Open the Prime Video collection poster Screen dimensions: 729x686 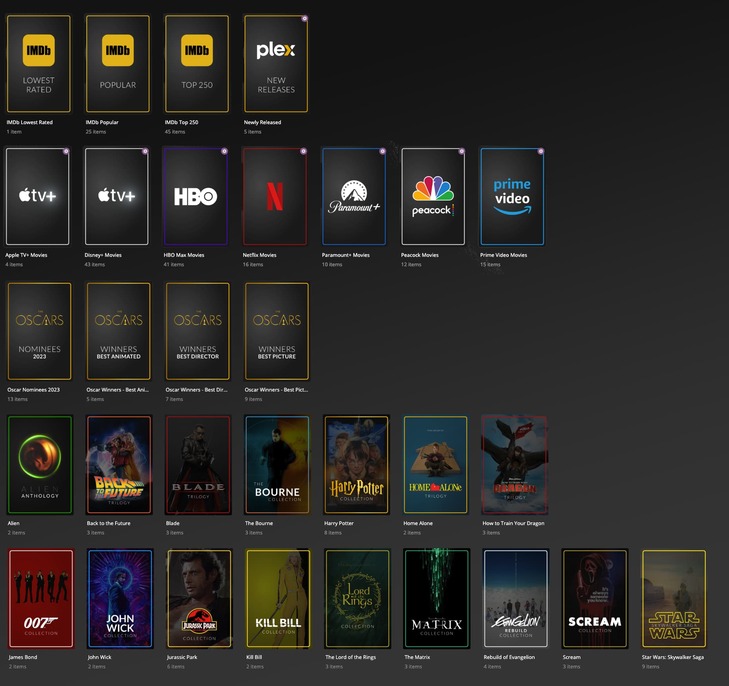tap(512, 197)
